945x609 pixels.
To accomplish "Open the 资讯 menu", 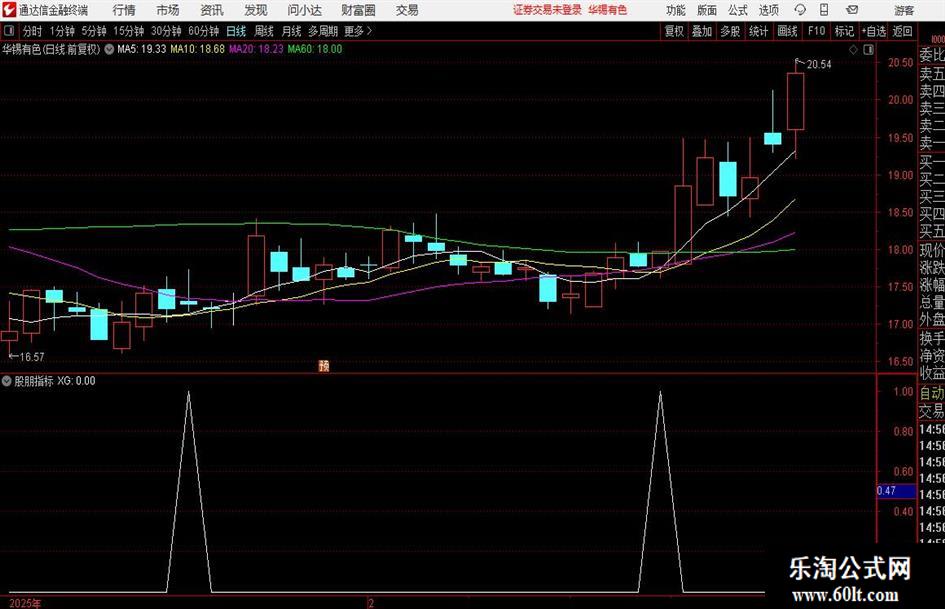I will [x=212, y=10].
